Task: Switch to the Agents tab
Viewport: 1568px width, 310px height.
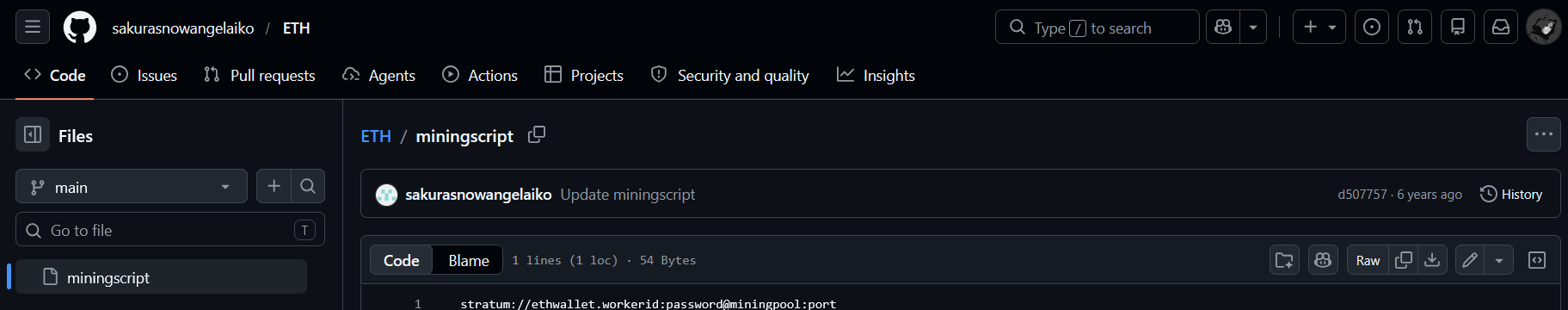Action: coord(379,76)
